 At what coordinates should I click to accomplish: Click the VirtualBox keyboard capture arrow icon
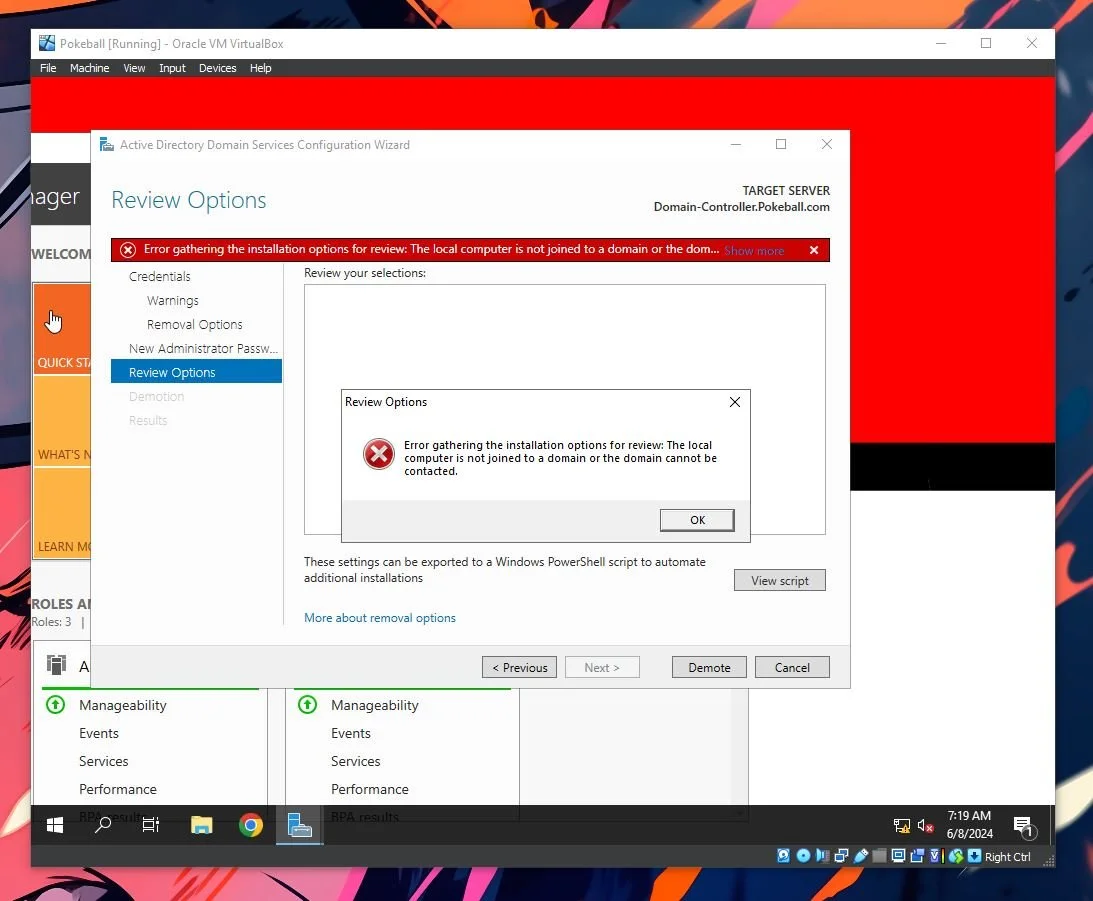[x=974, y=856]
